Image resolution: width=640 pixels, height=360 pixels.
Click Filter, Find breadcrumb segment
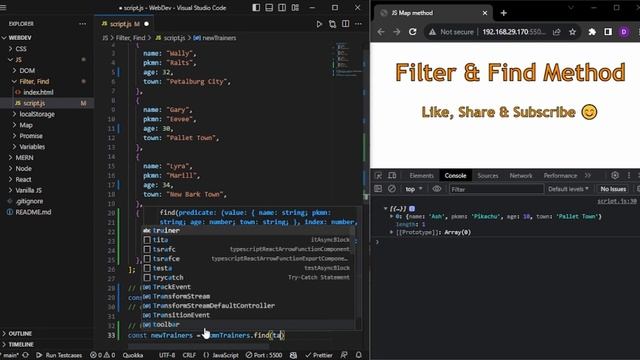pyautogui.click(x=130, y=38)
